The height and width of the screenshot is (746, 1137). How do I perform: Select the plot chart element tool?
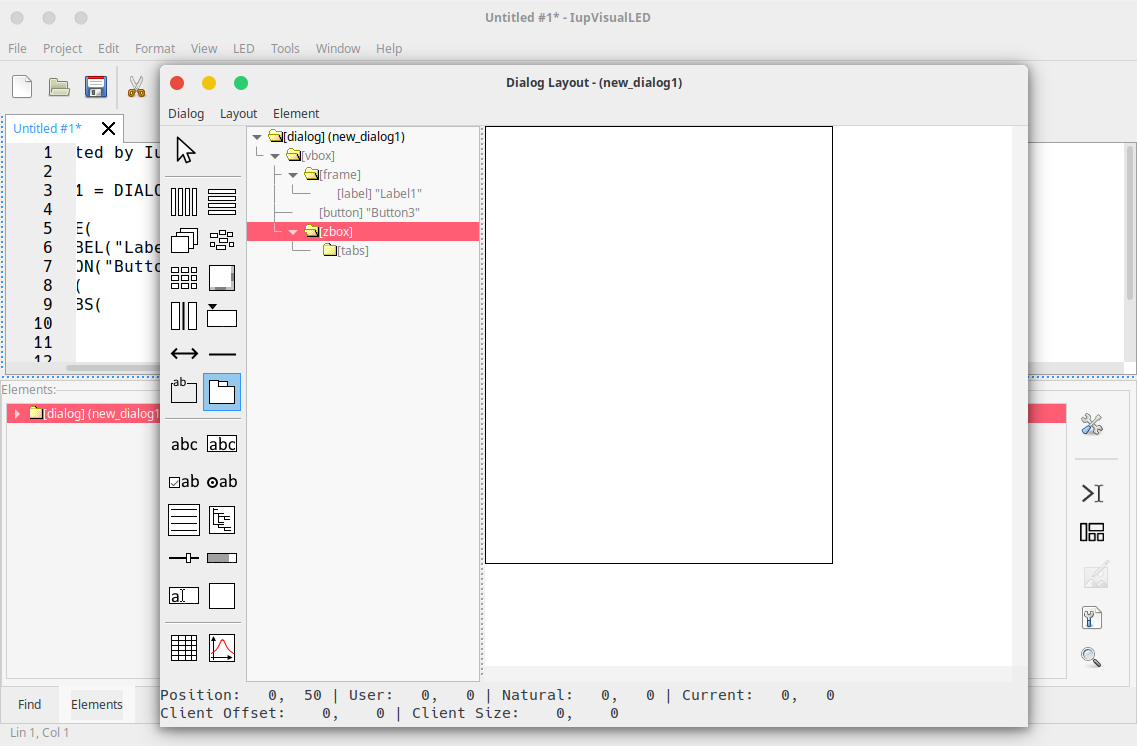(x=222, y=648)
